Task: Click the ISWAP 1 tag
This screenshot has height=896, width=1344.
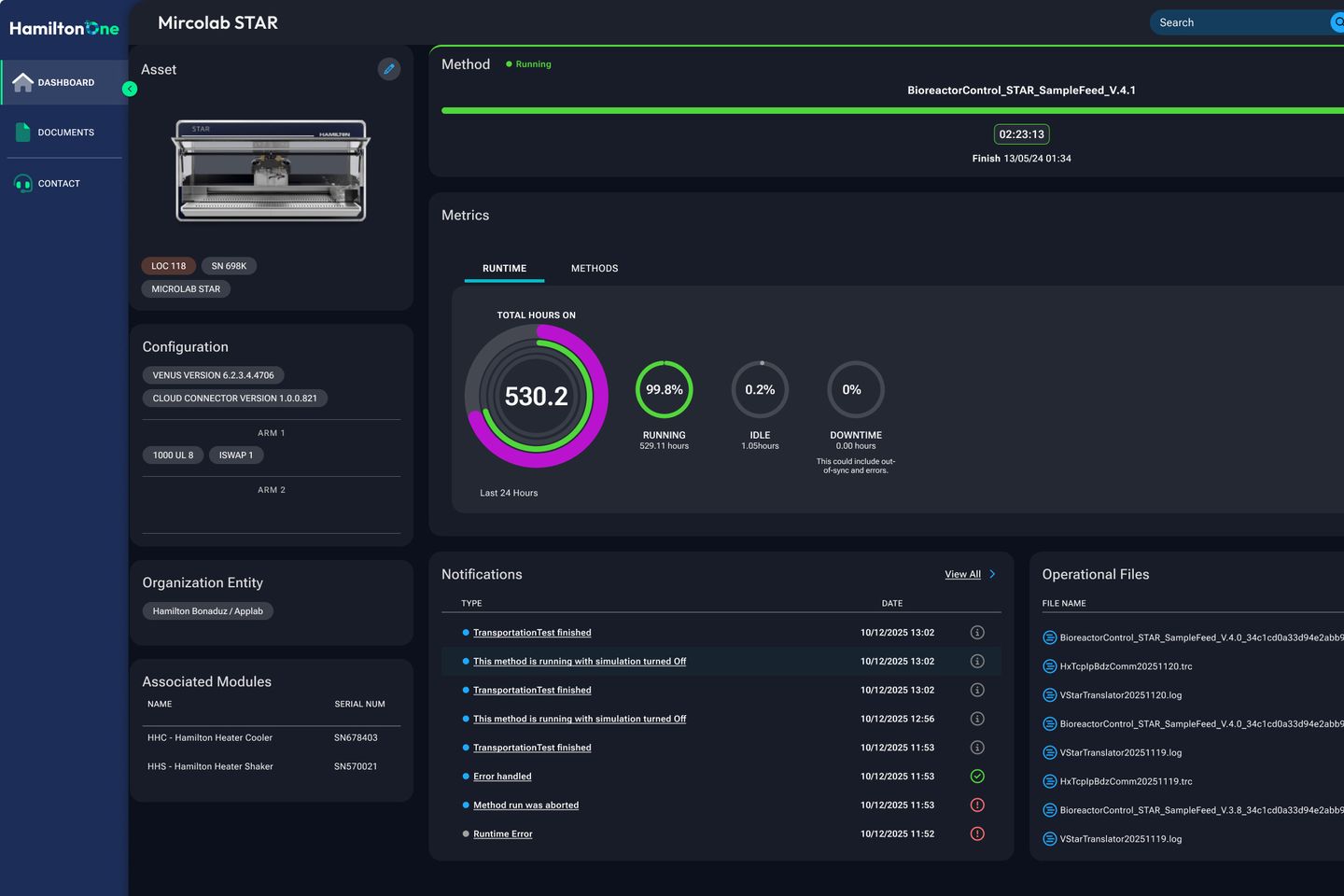Action: (x=236, y=455)
